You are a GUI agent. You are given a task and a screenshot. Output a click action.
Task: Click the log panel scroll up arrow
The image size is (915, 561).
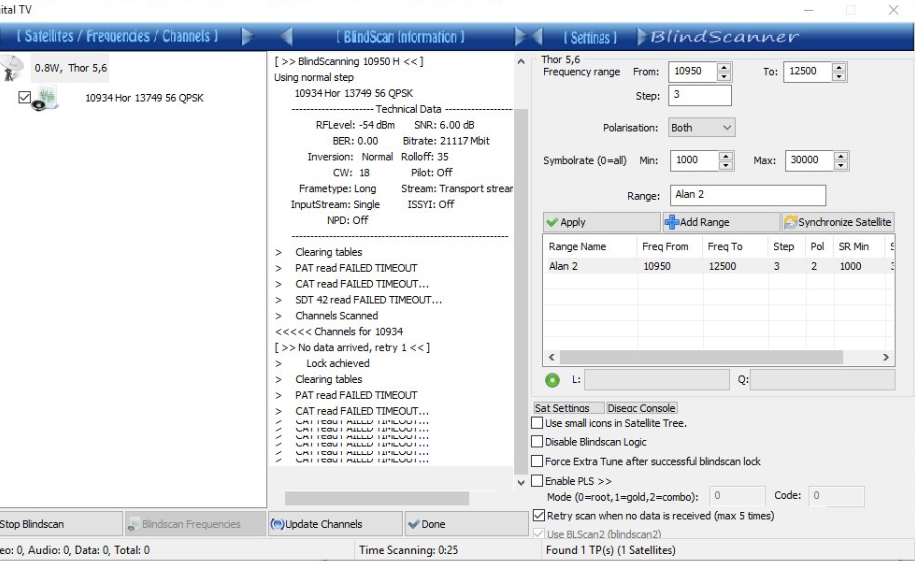521,61
